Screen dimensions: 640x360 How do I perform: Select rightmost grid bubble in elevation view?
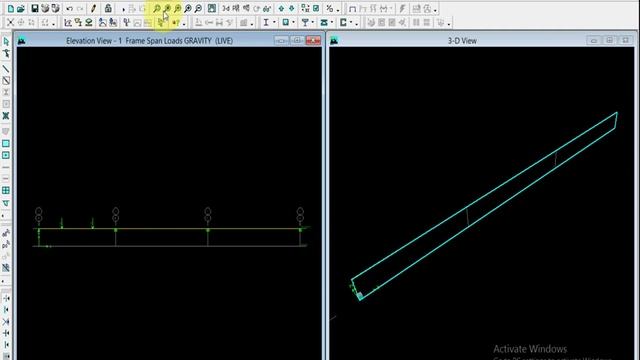300,215
